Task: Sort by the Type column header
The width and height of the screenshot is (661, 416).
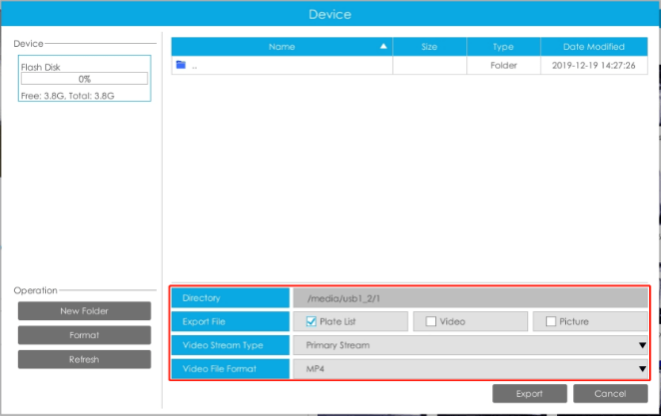Action: tap(503, 46)
